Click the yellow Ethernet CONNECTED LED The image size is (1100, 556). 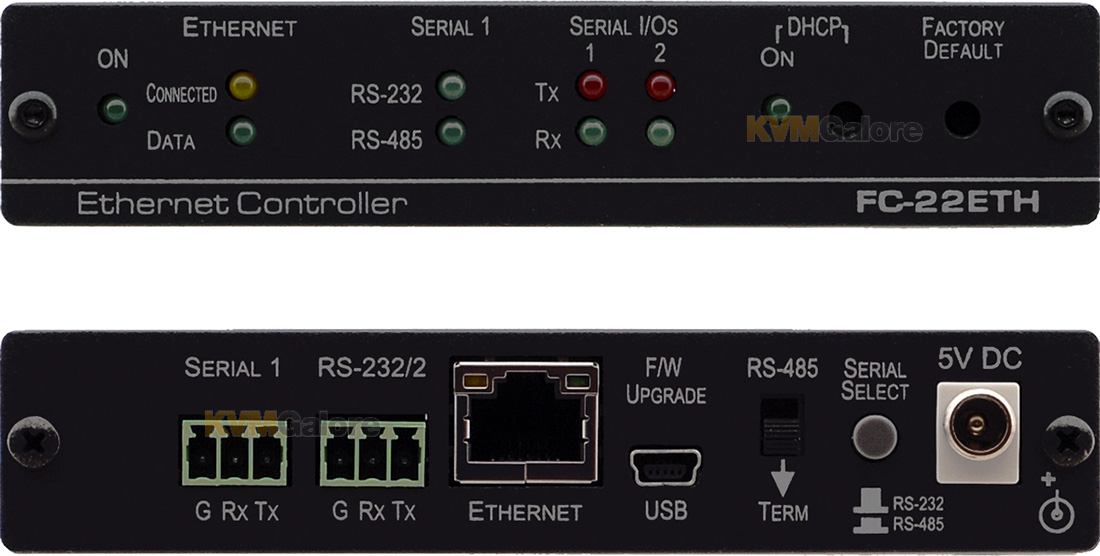click(243, 86)
